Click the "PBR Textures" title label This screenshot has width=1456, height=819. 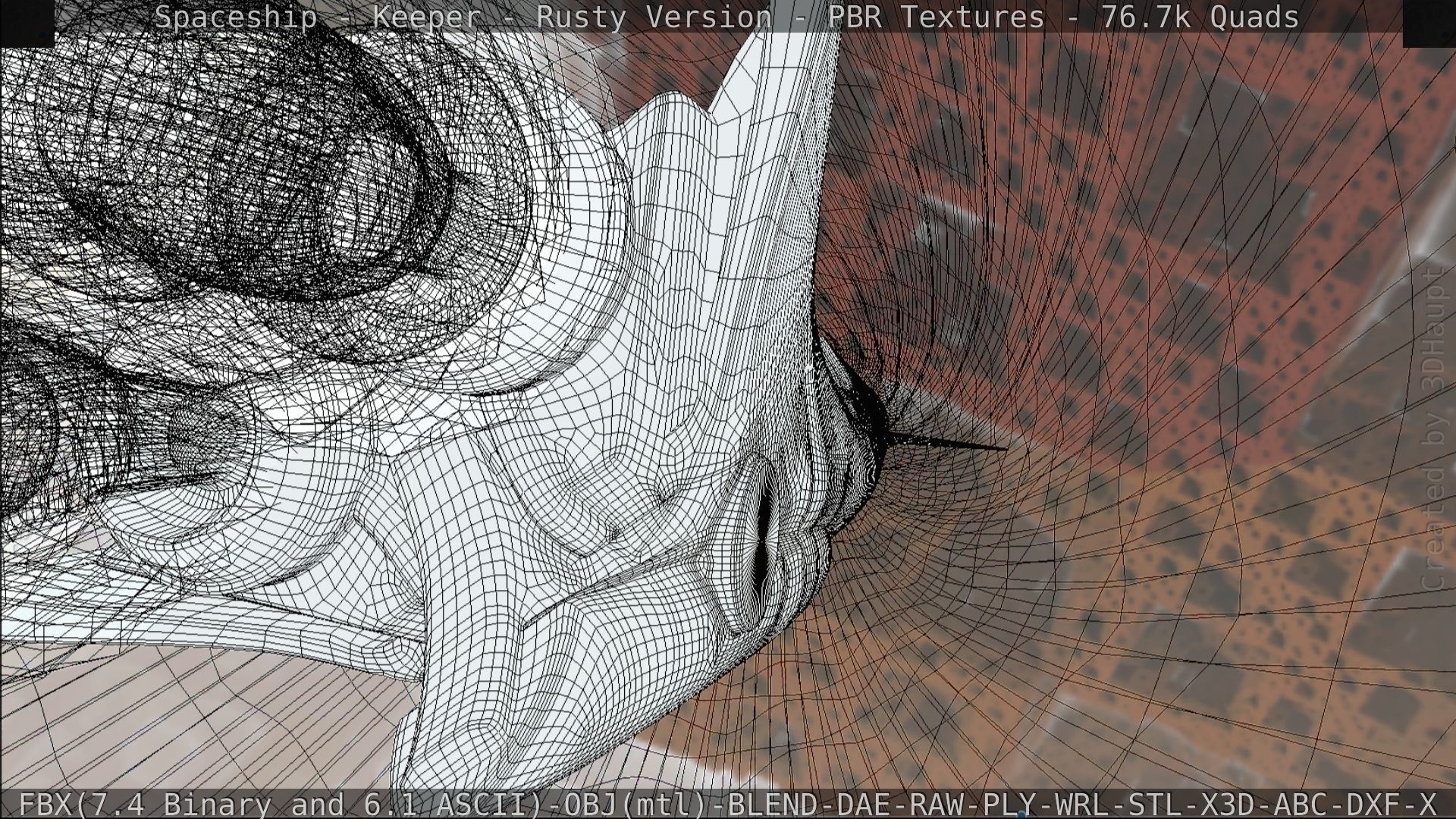[x=936, y=17]
